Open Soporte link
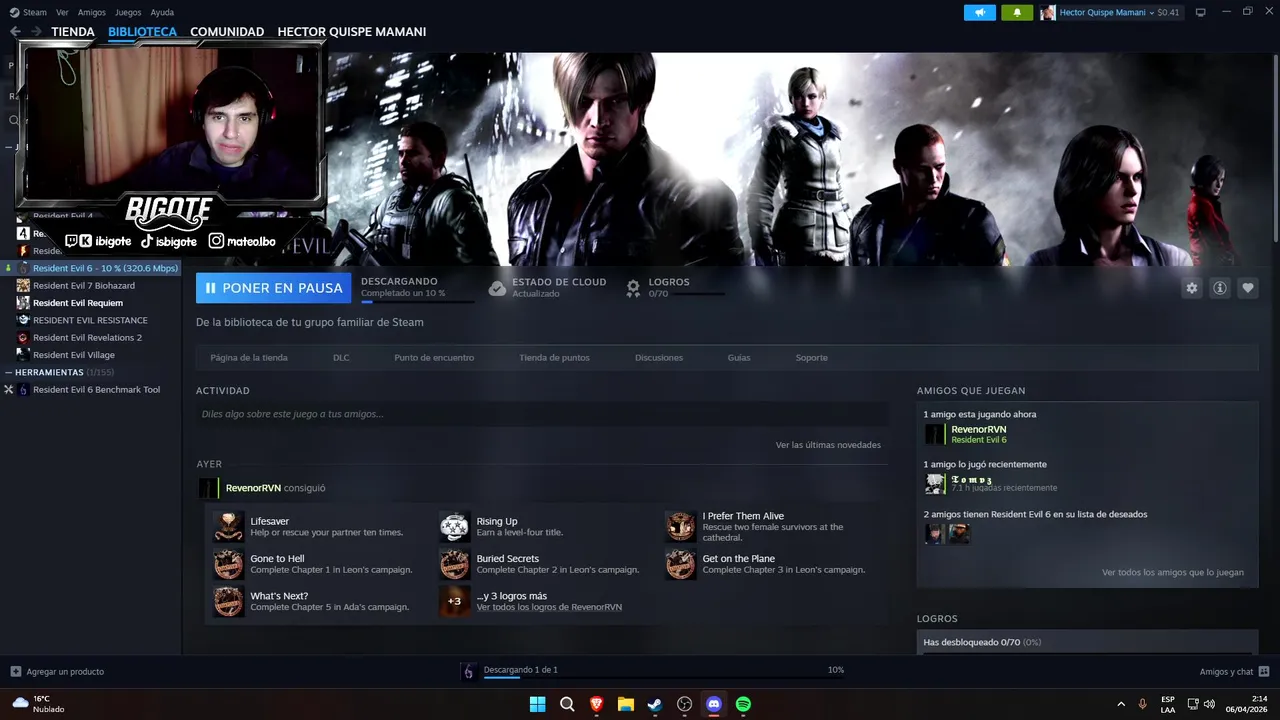The image size is (1280, 720). (811, 357)
